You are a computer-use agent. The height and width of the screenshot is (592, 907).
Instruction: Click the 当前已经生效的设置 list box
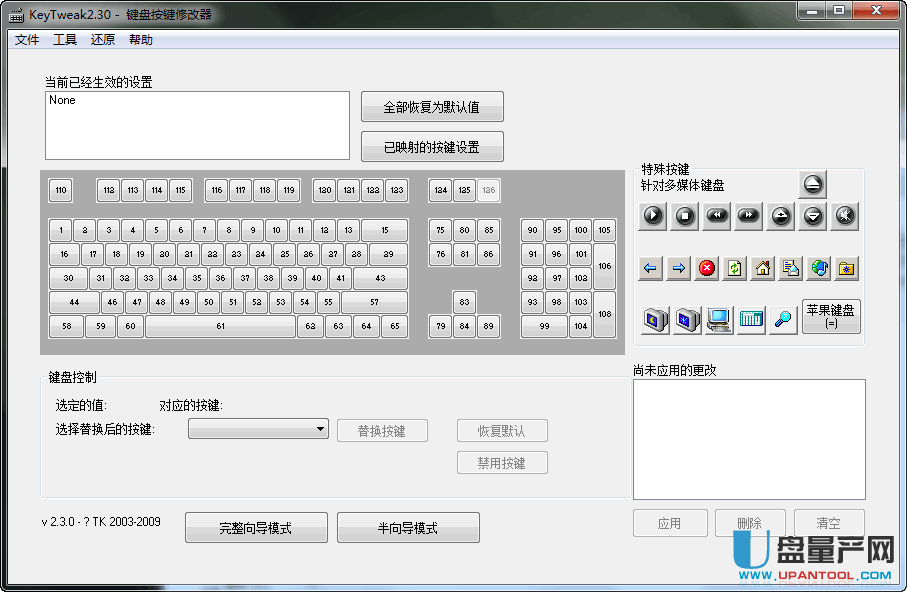pos(197,126)
